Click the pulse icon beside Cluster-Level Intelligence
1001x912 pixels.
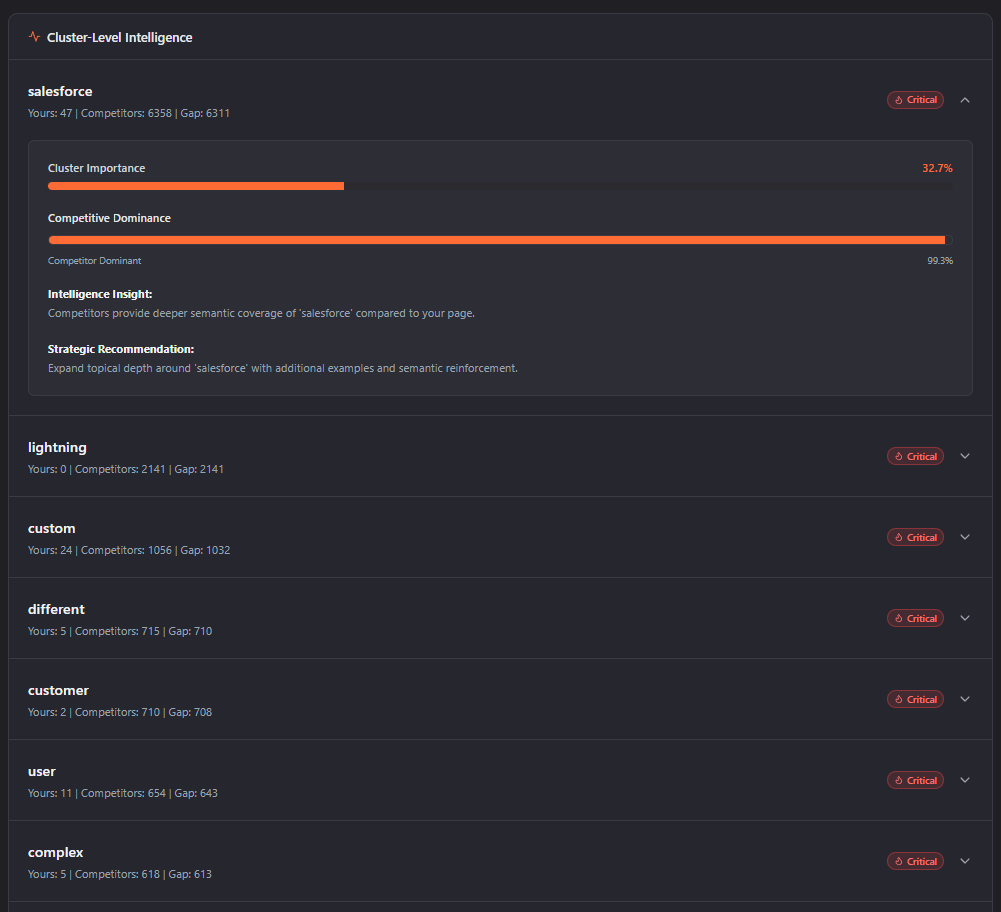point(35,37)
